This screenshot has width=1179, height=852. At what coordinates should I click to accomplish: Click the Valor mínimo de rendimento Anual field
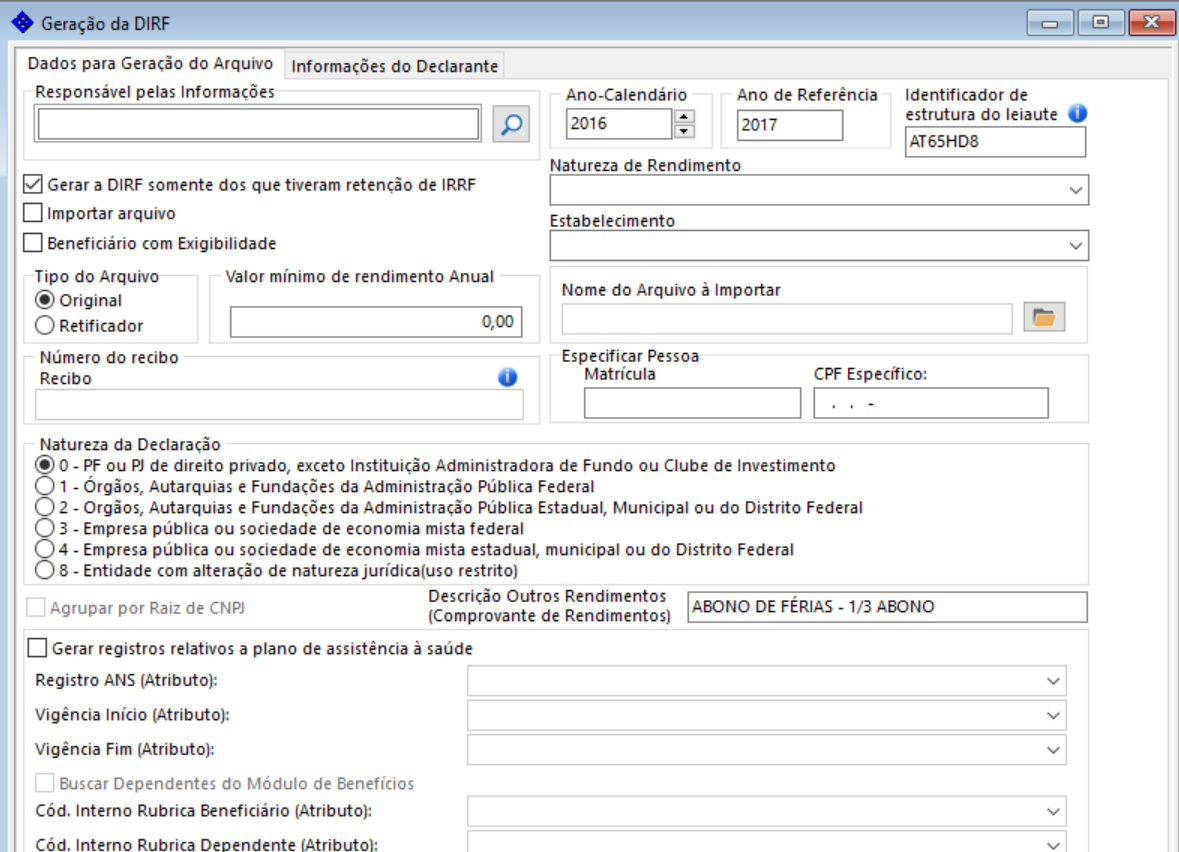tap(376, 322)
